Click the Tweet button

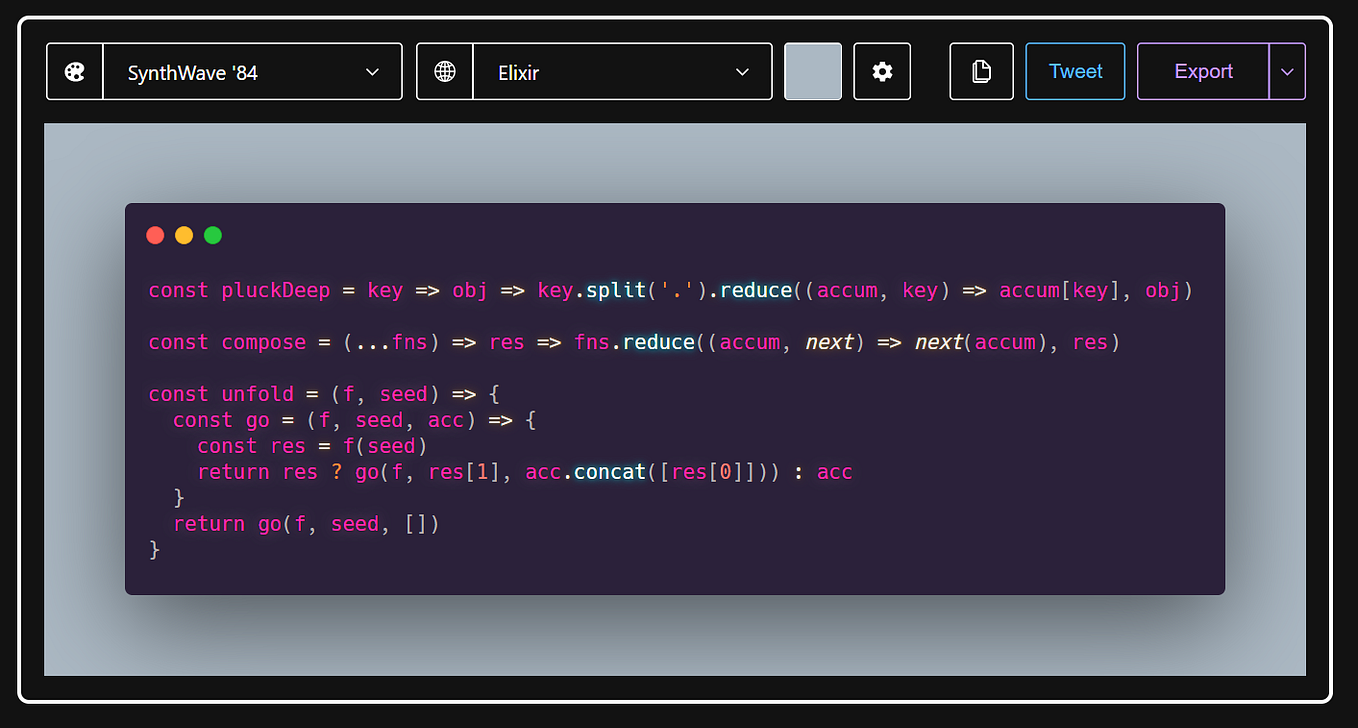(1075, 71)
